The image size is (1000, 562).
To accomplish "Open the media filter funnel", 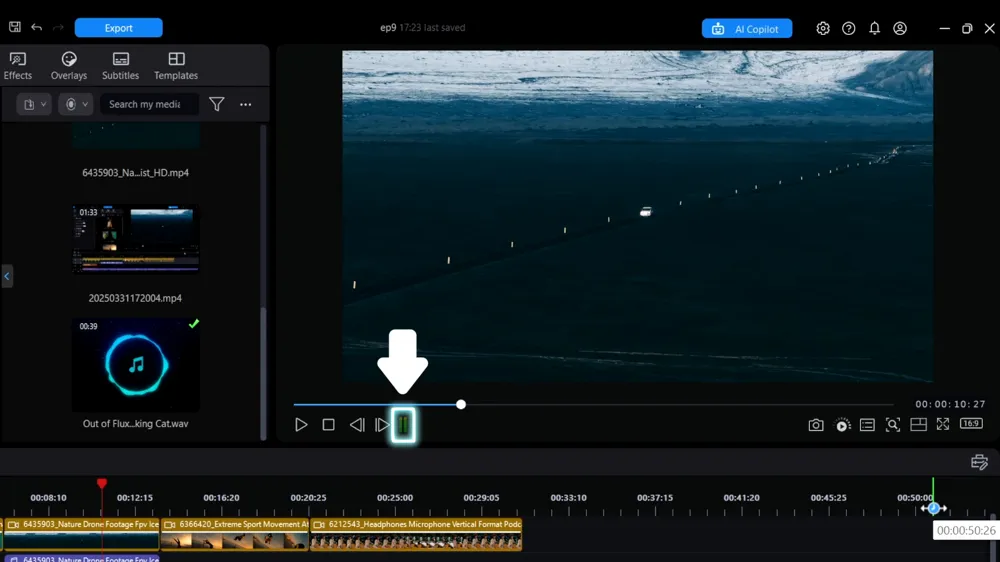I will 217,104.
